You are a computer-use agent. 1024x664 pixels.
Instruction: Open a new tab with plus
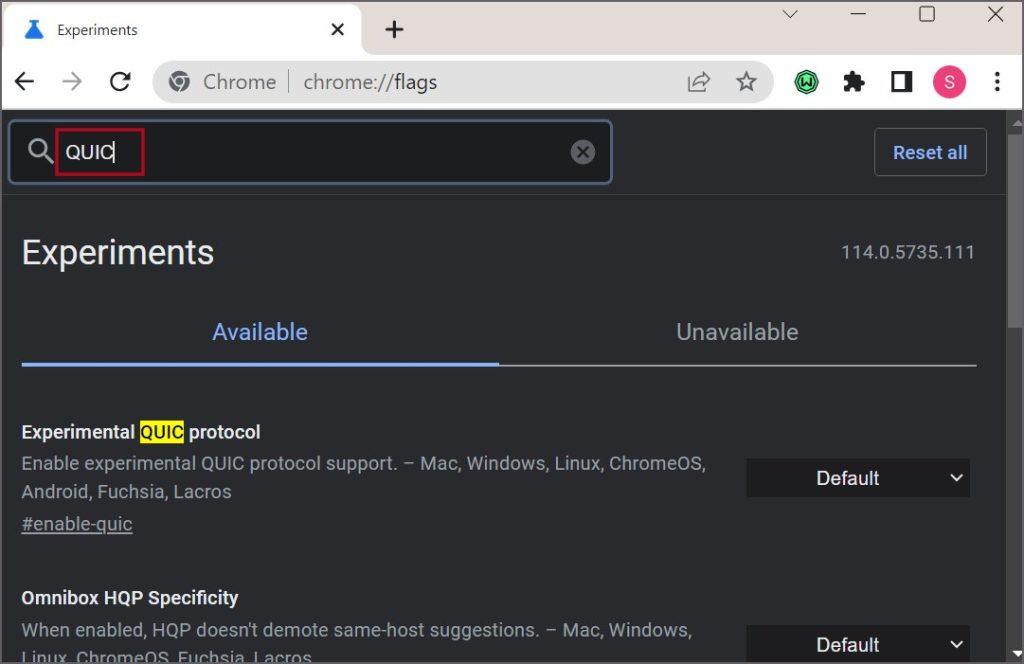[394, 29]
